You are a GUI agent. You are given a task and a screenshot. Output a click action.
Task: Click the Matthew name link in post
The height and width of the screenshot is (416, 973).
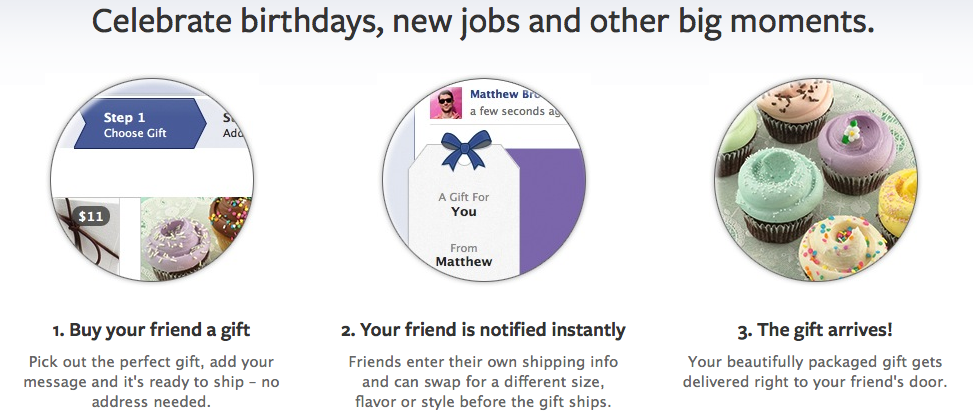(x=504, y=94)
